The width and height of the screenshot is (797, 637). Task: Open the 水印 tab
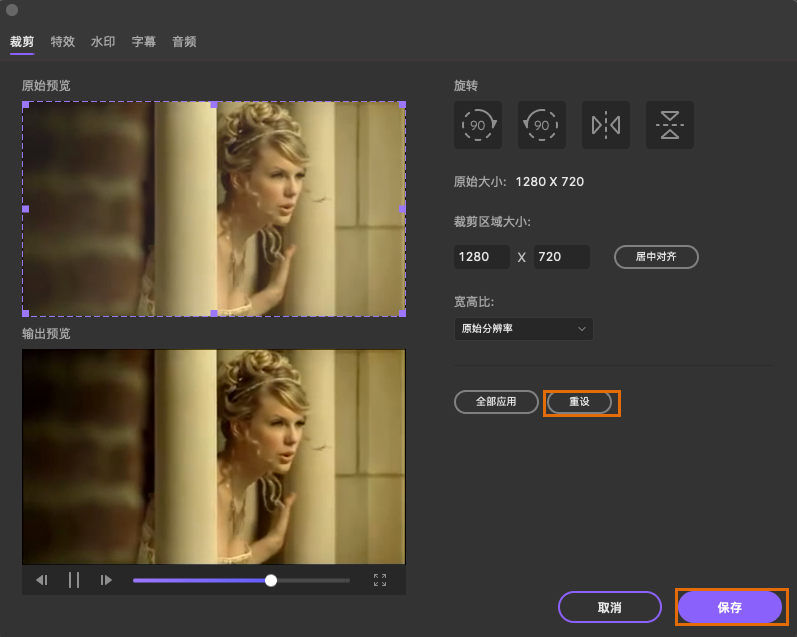(103, 42)
